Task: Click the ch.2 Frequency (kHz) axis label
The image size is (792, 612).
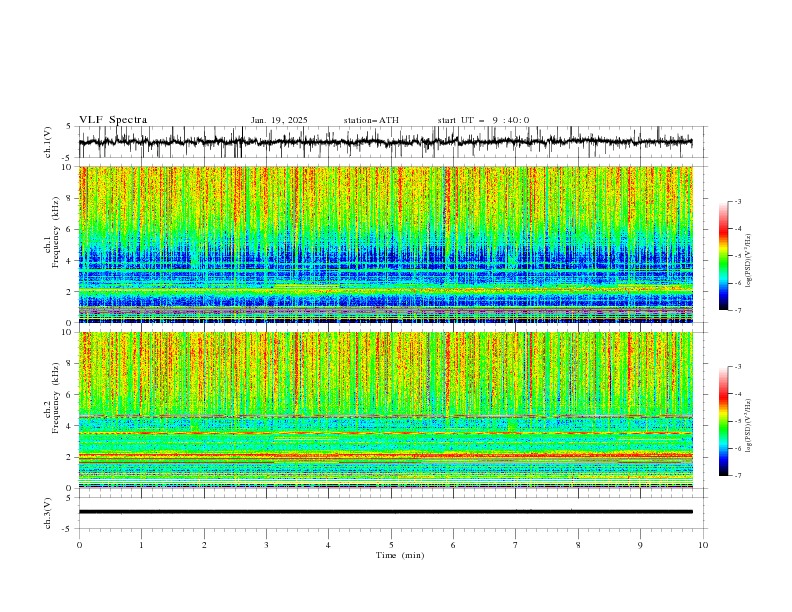Action: (x=53, y=398)
